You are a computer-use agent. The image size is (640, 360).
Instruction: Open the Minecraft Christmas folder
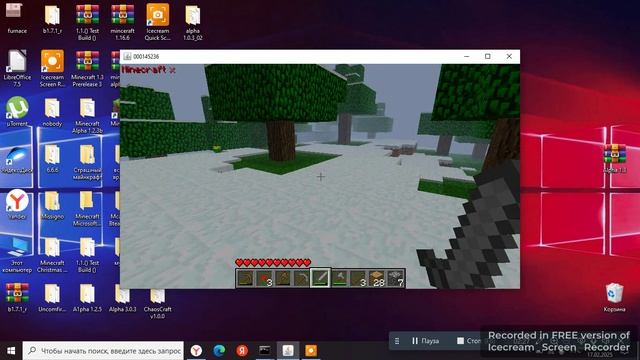52,255
